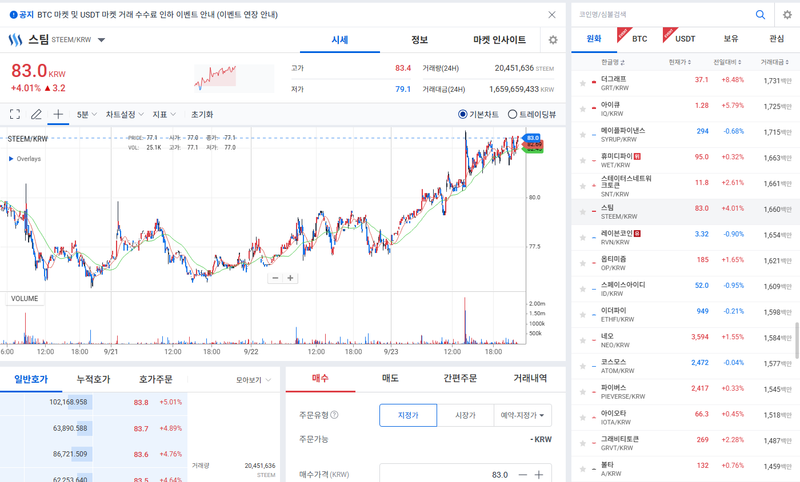The height and width of the screenshot is (482, 800).
Task: Open the 예약-지정가 dropdown
Action: tap(522, 415)
